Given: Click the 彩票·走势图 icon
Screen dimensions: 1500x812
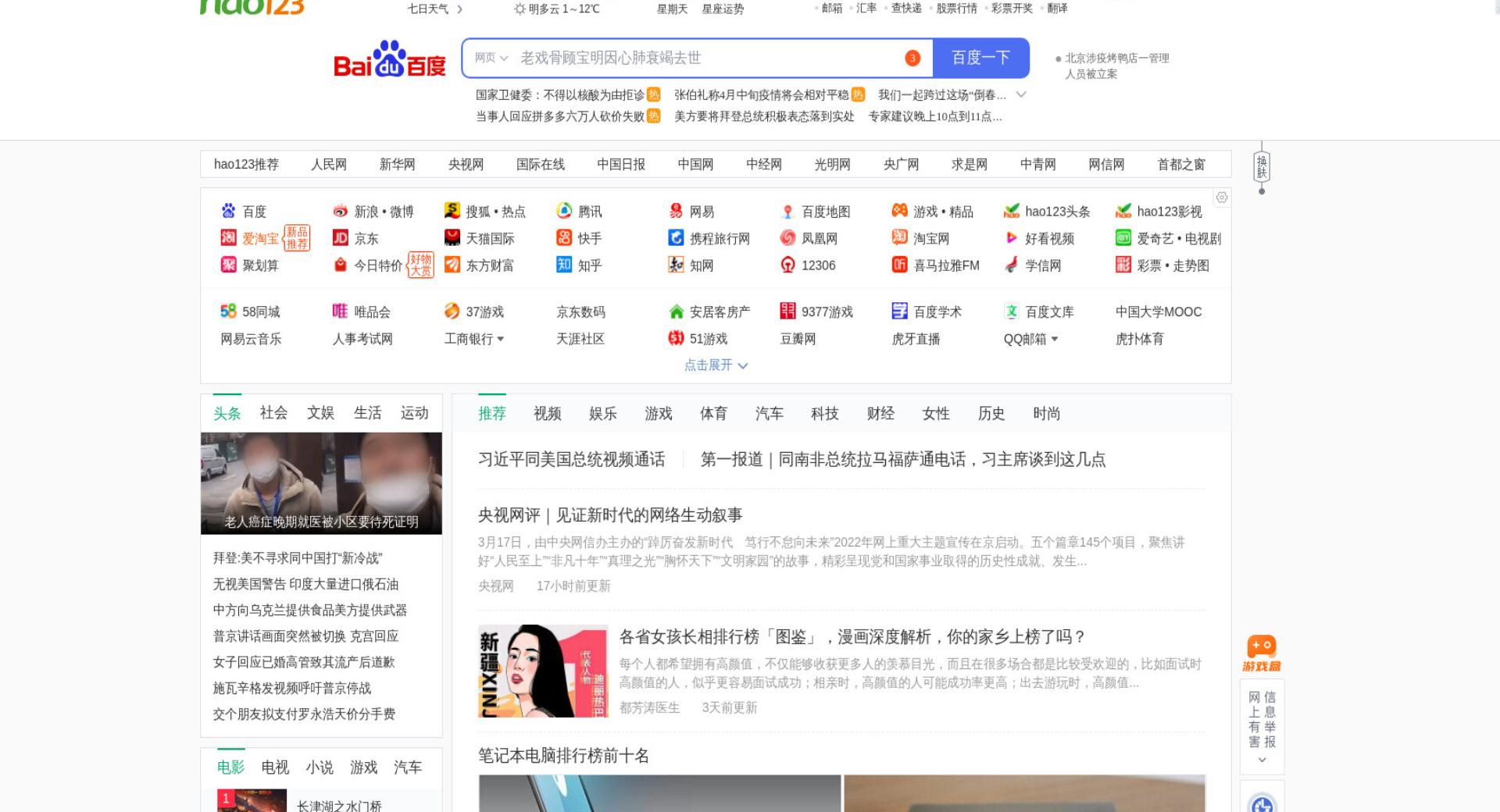Looking at the screenshot, I should 1123,265.
